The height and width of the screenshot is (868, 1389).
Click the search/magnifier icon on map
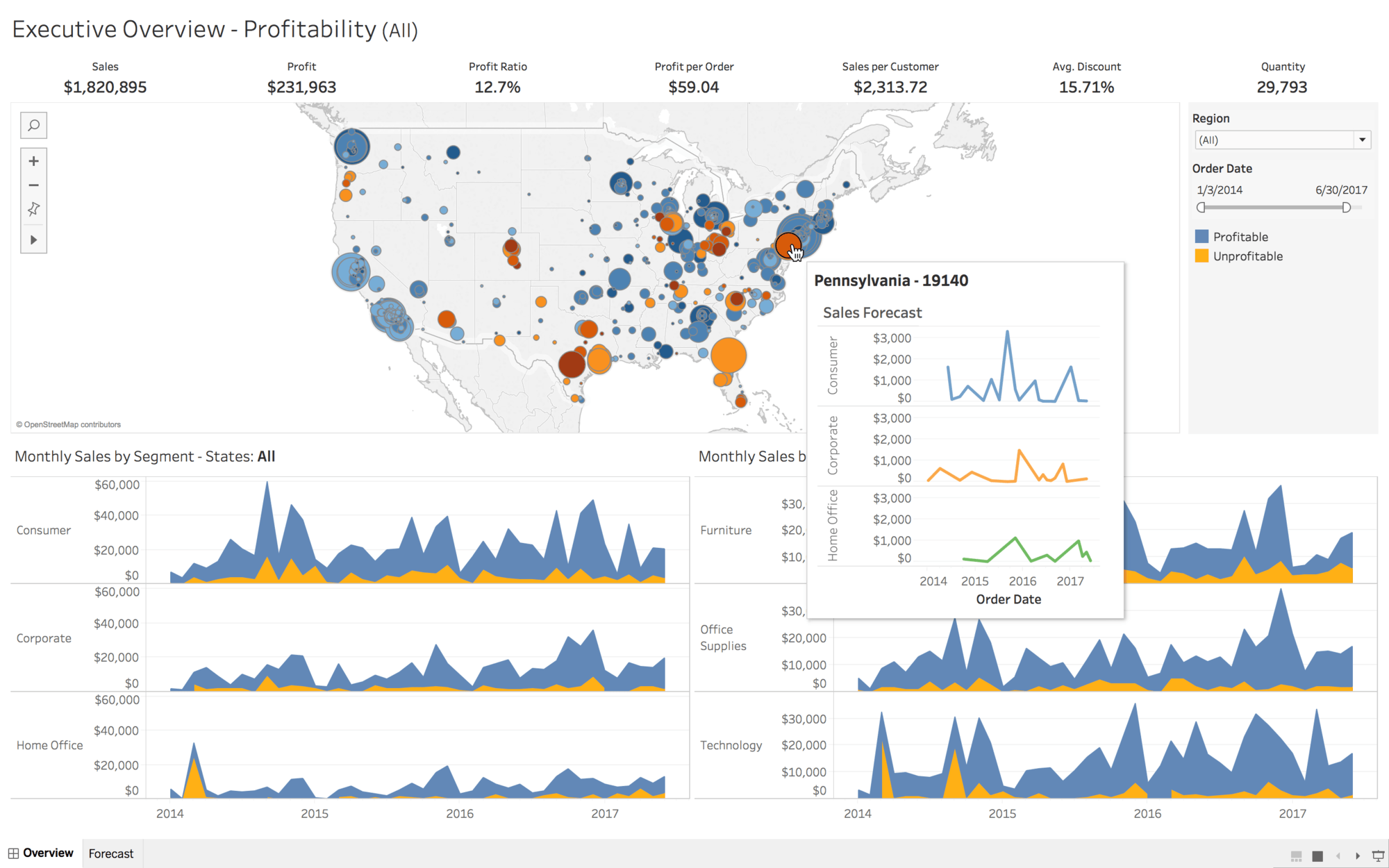(x=35, y=126)
